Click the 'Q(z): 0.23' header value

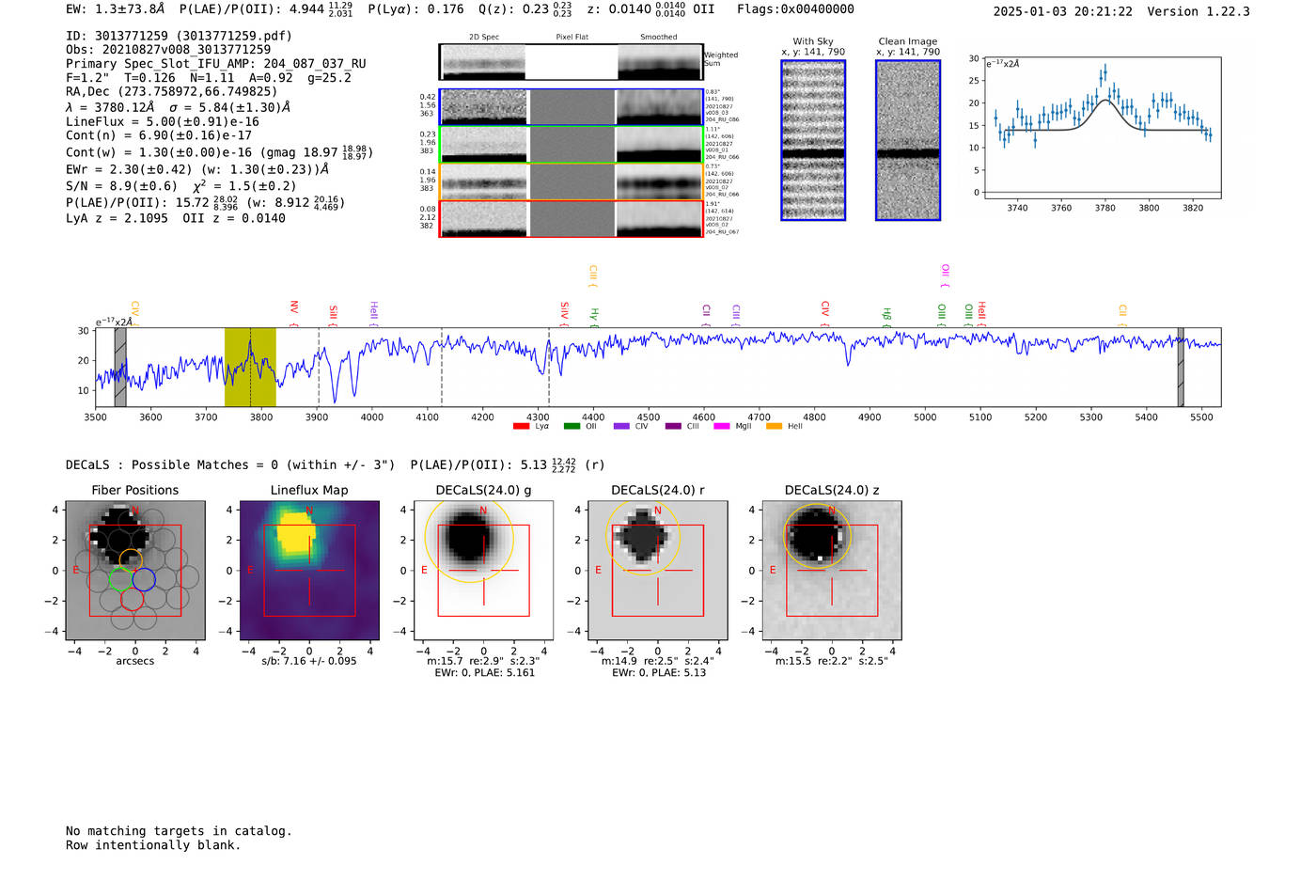pos(513,9)
